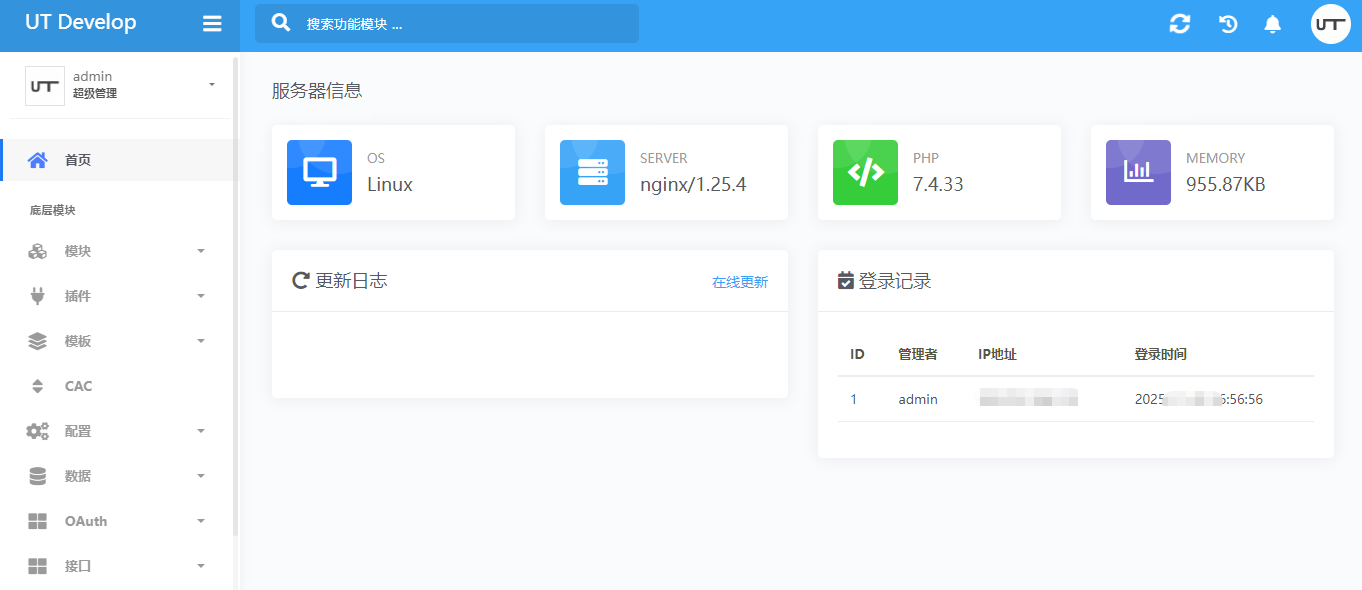Click the 在线更新 link
Screen dimensions: 1362x590
pyautogui.click(x=739, y=282)
